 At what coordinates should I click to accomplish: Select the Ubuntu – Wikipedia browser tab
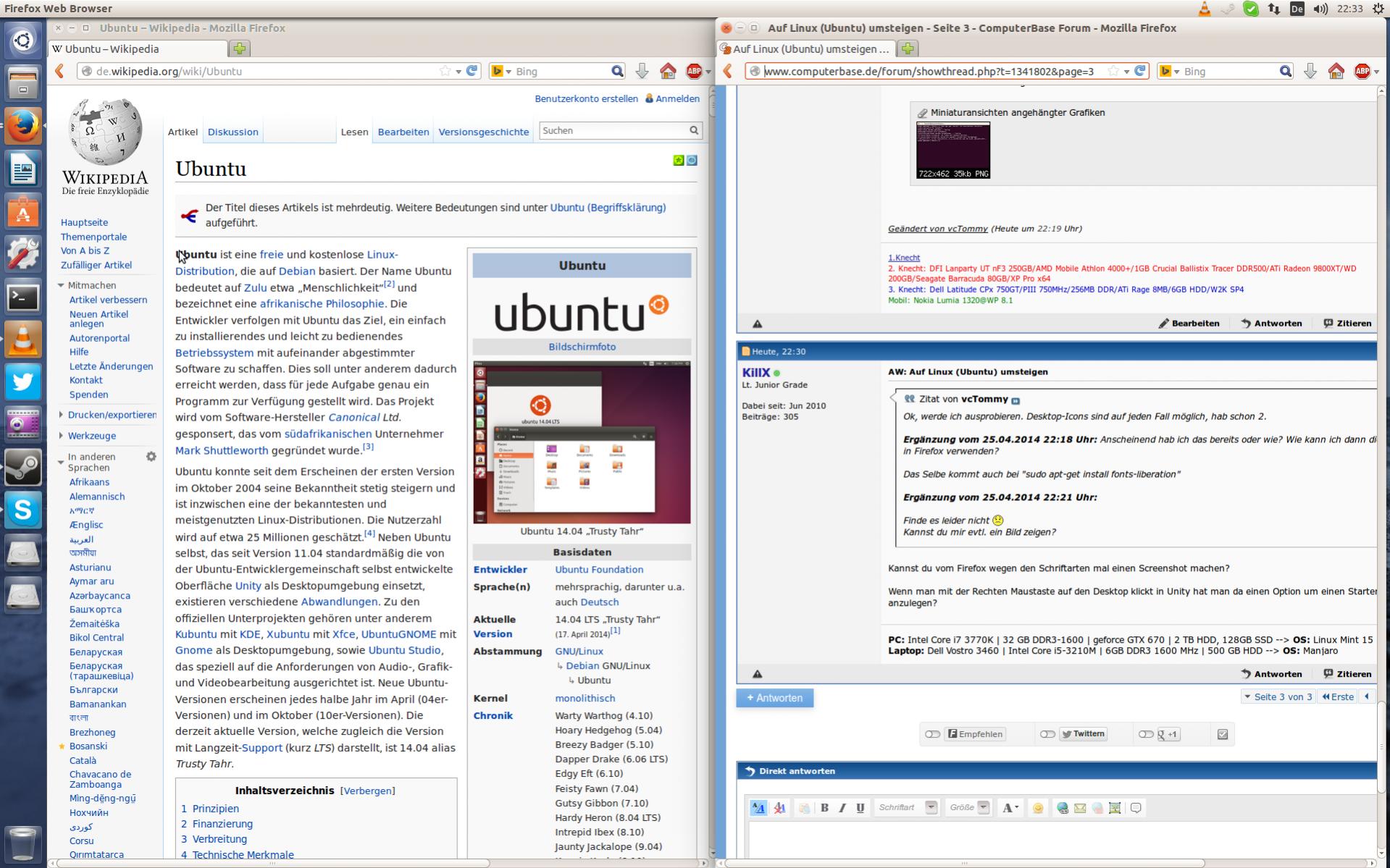click(138, 49)
